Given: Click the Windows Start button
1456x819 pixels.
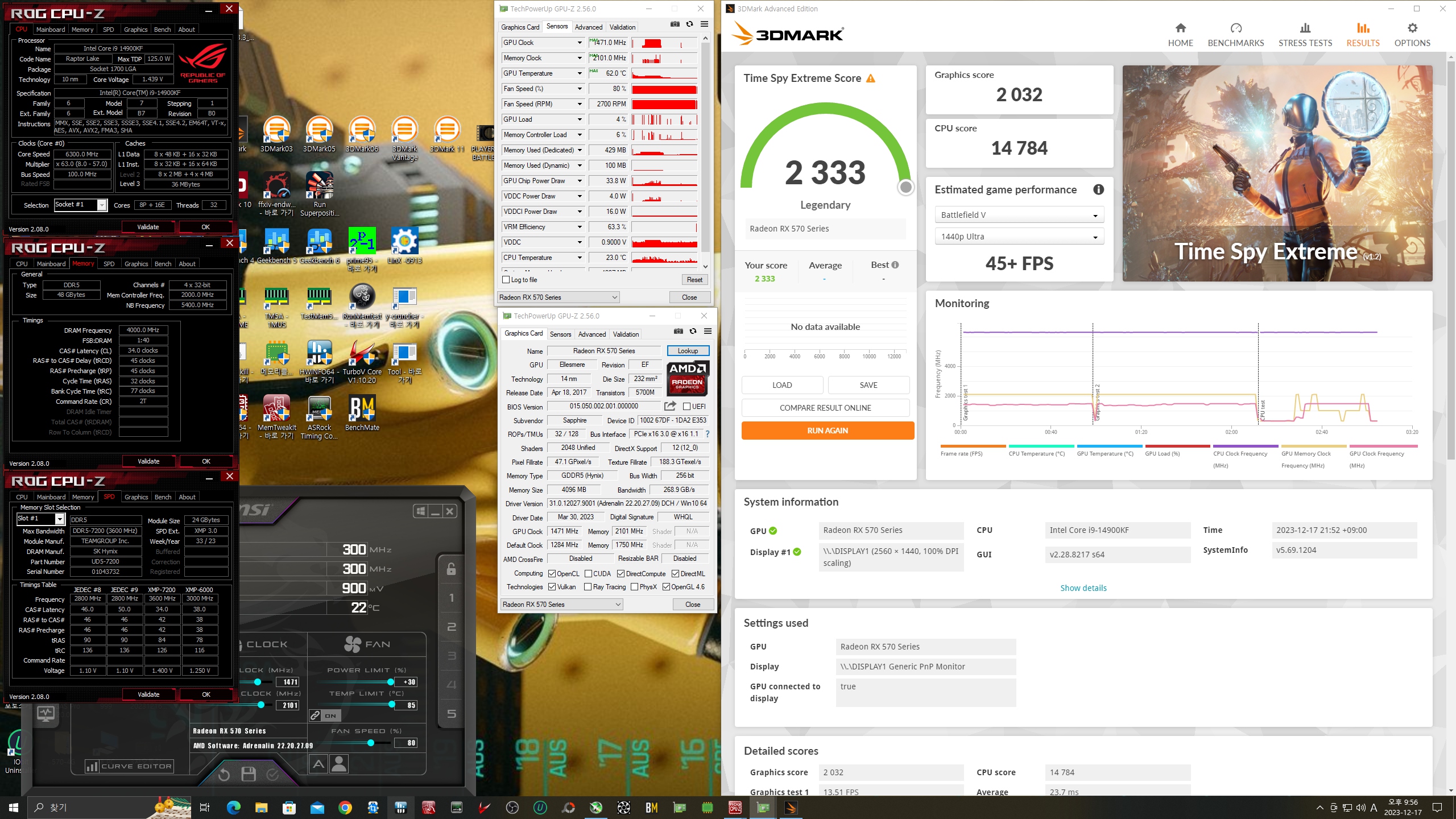Looking at the screenshot, I should click(14, 807).
